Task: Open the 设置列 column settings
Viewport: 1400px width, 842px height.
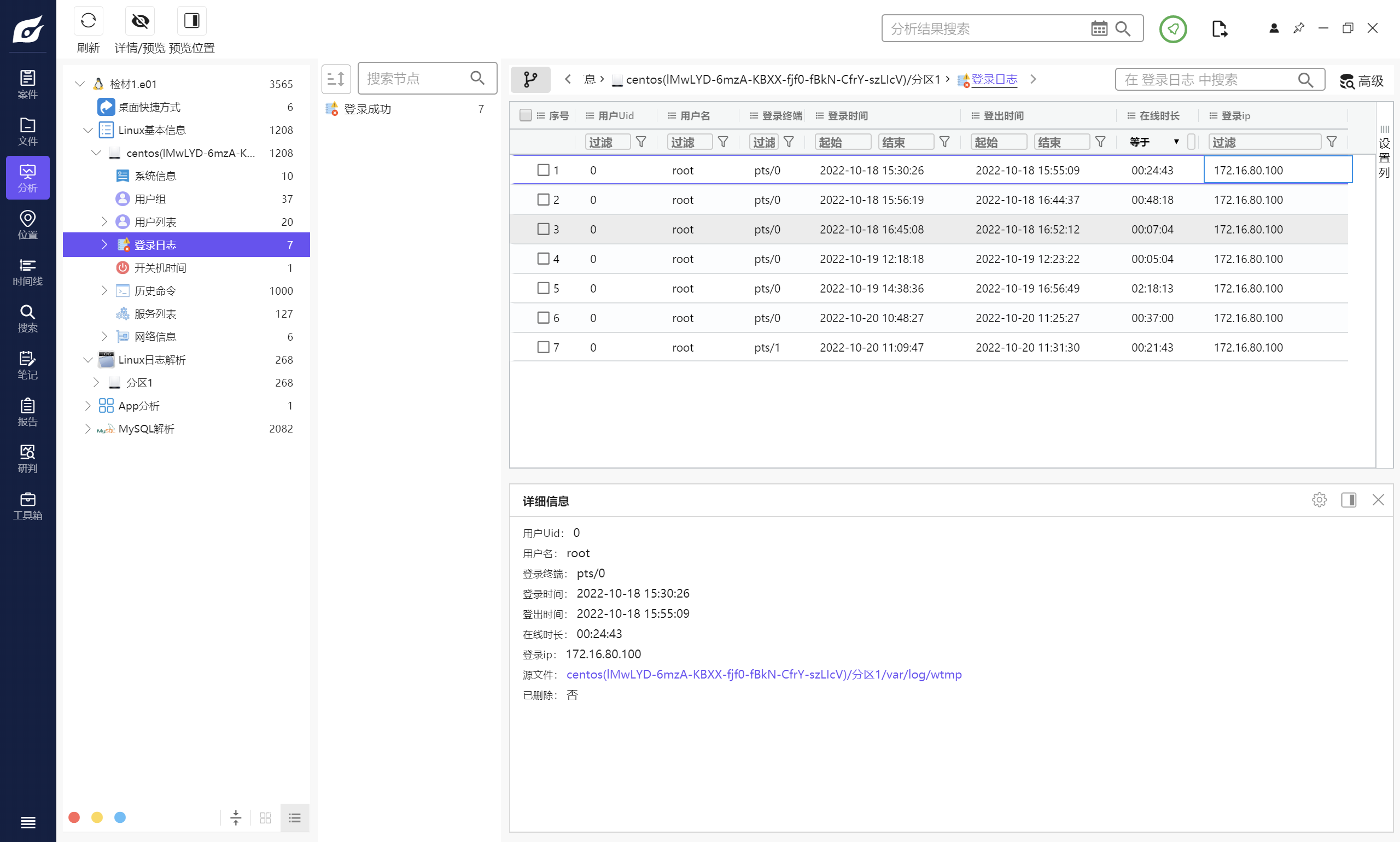Action: (1384, 153)
